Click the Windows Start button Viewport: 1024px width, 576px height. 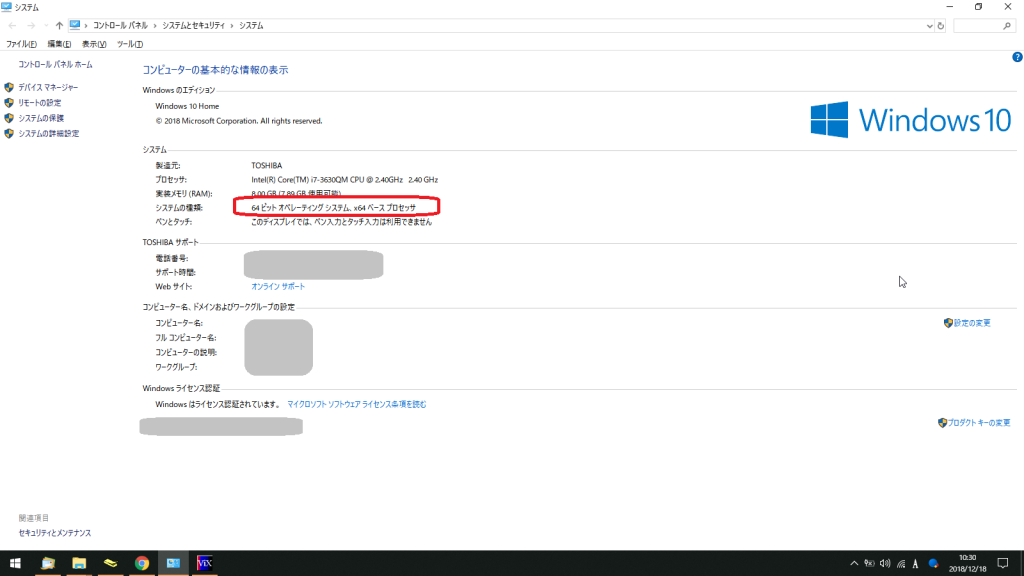click(15, 563)
